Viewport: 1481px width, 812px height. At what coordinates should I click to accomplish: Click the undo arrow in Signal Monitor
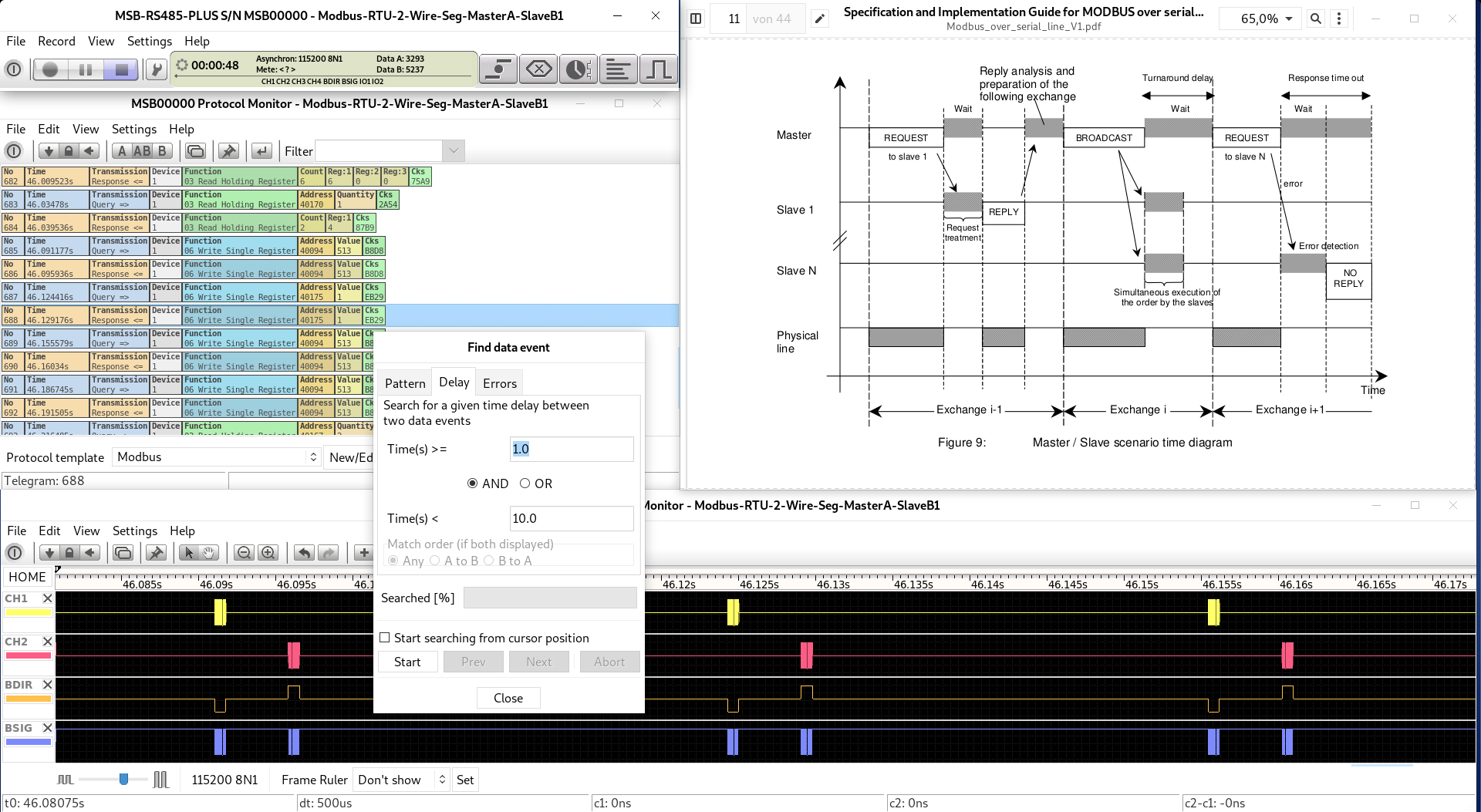tap(304, 553)
